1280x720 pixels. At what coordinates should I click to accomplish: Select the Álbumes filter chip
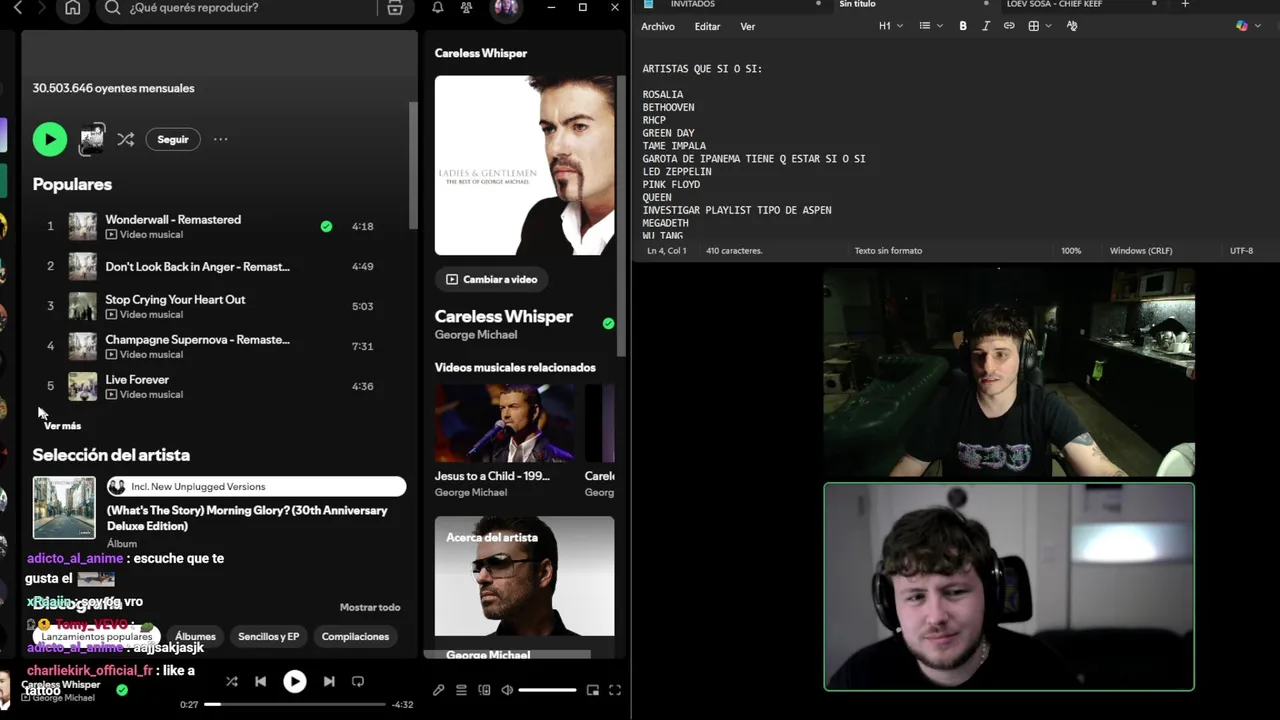[195, 636]
